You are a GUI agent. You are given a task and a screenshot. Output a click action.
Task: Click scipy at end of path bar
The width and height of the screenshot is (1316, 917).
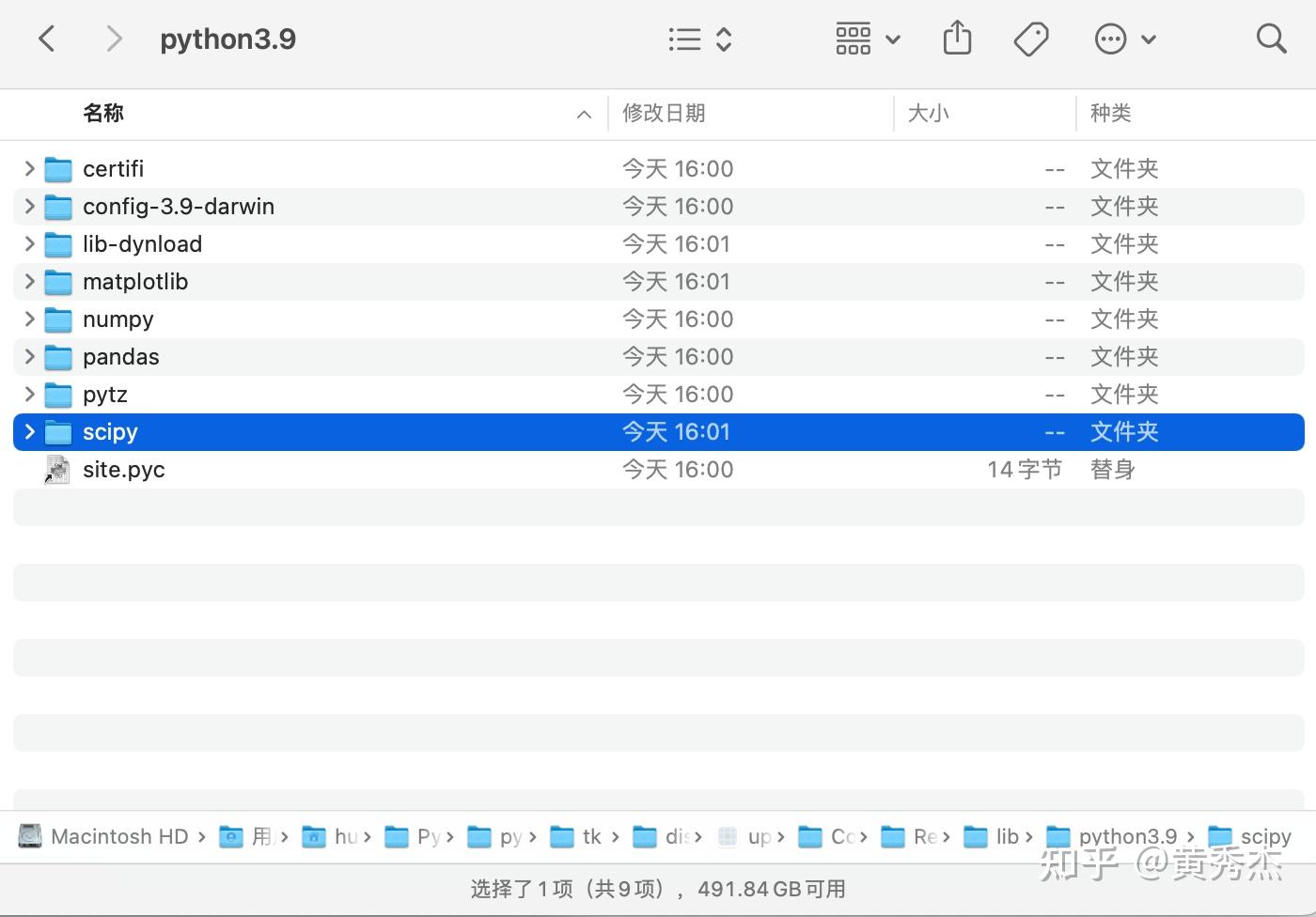tap(1250, 836)
